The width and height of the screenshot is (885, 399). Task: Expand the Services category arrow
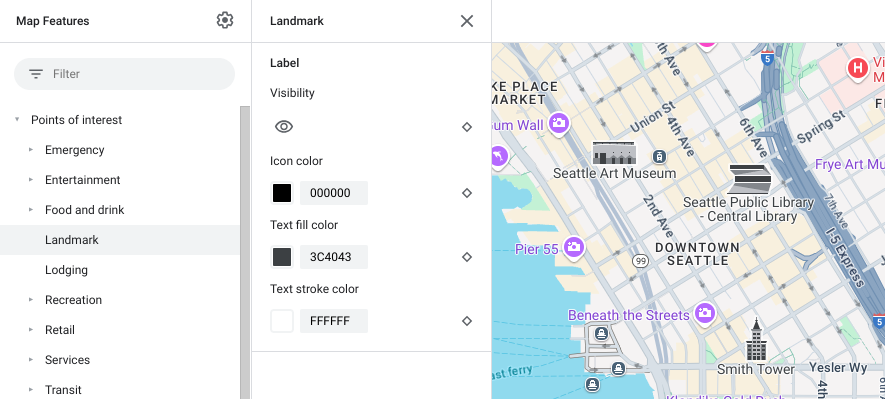coord(31,359)
